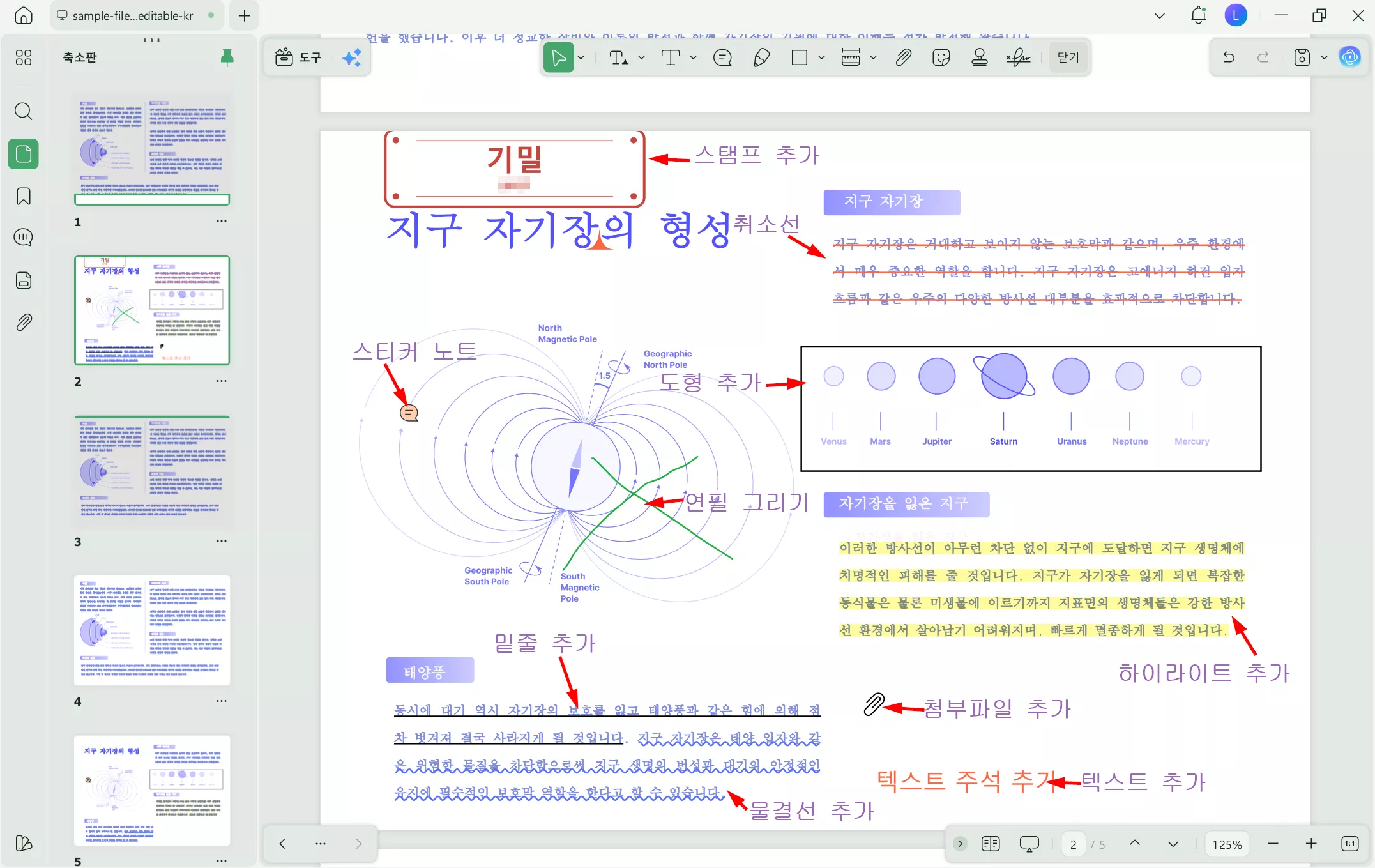Undo the last action
Screen dimensions: 1375x868
click(x=1229, y=57)
